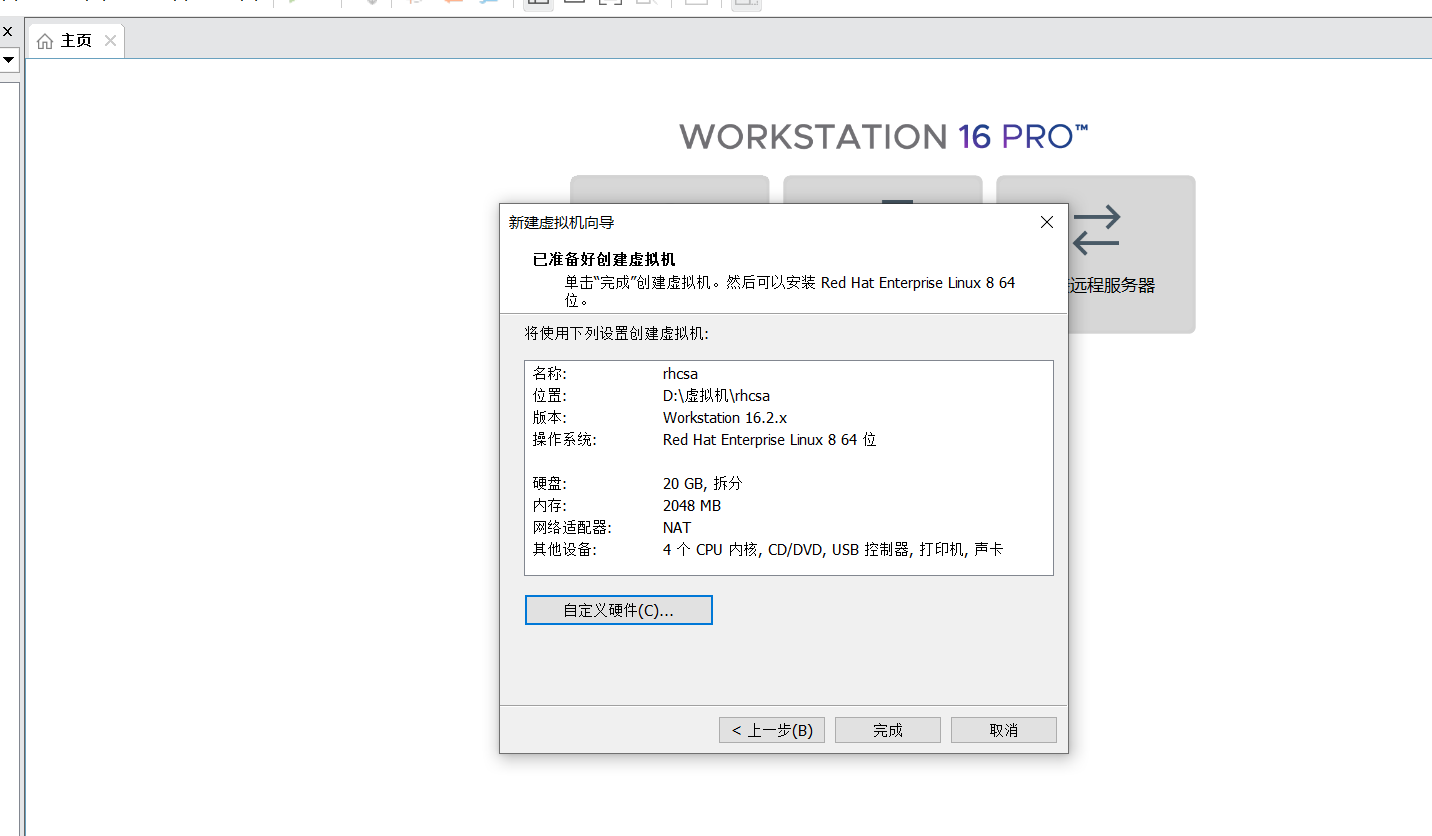
Task: Click the other devices value with 4 个 CPU 内核
Action: (x=833, y=550)
